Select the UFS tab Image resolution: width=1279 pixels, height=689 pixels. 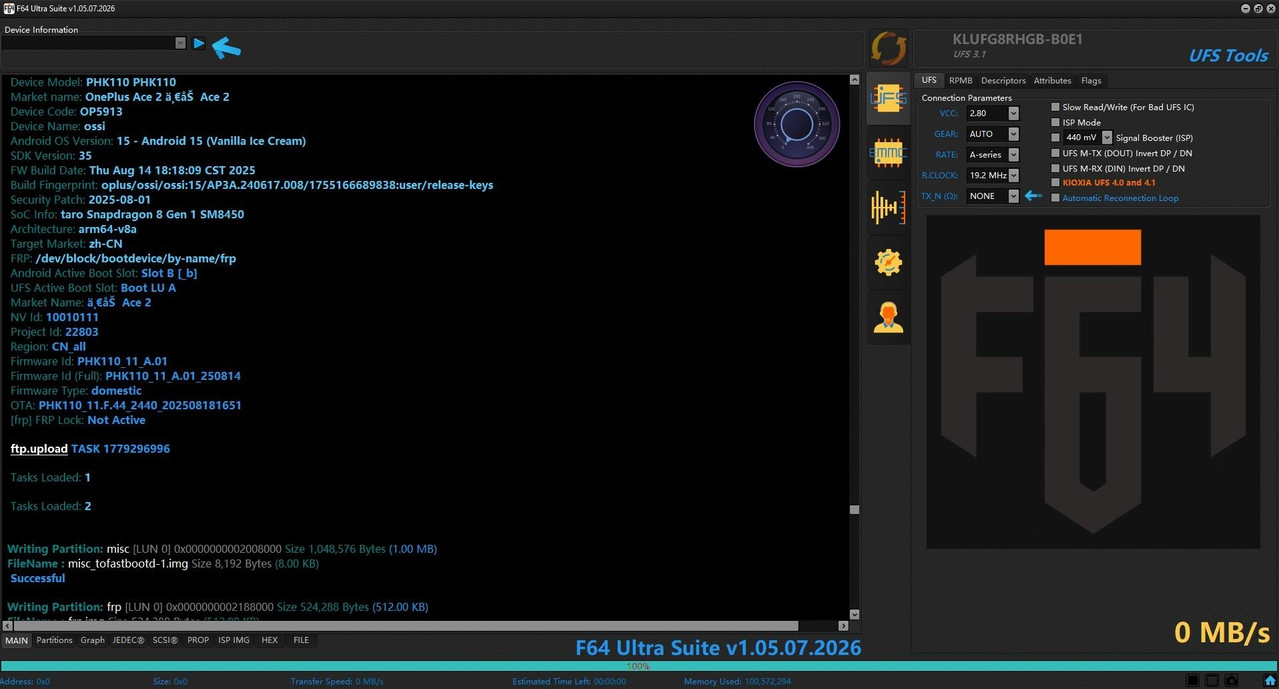(x=929, y=80)
